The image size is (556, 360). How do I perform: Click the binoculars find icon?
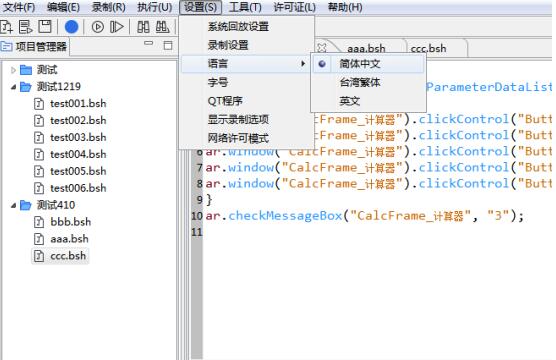coord(143,27)
